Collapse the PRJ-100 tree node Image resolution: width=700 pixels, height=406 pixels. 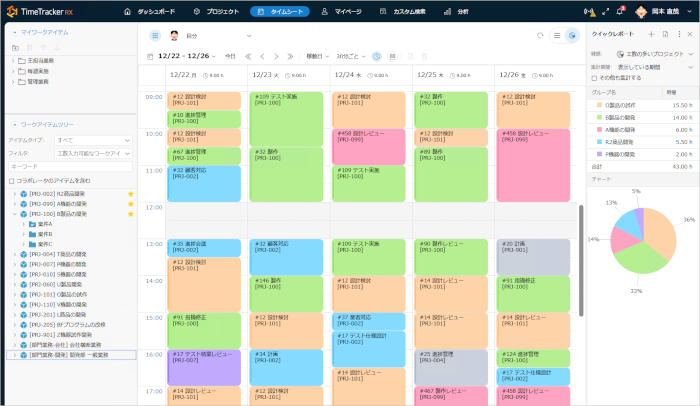pyautogui.click(x=15, y=214)
